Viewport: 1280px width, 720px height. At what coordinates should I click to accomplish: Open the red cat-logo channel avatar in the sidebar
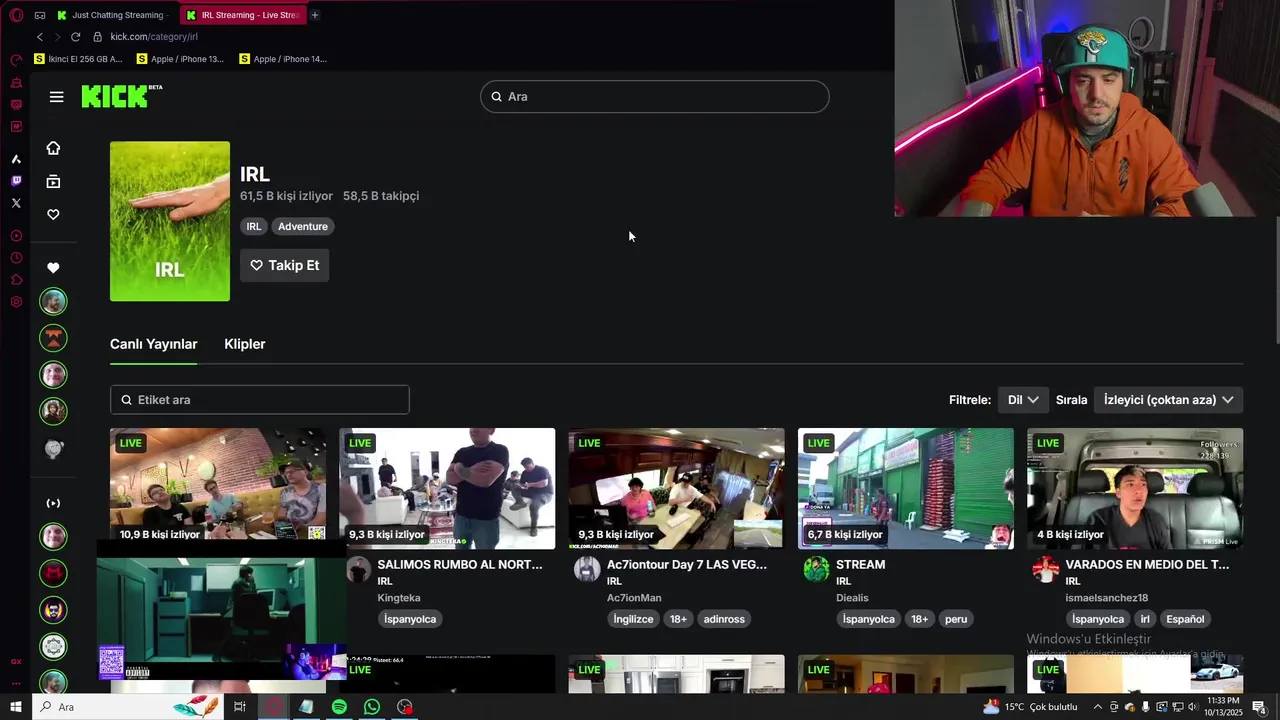53,573
